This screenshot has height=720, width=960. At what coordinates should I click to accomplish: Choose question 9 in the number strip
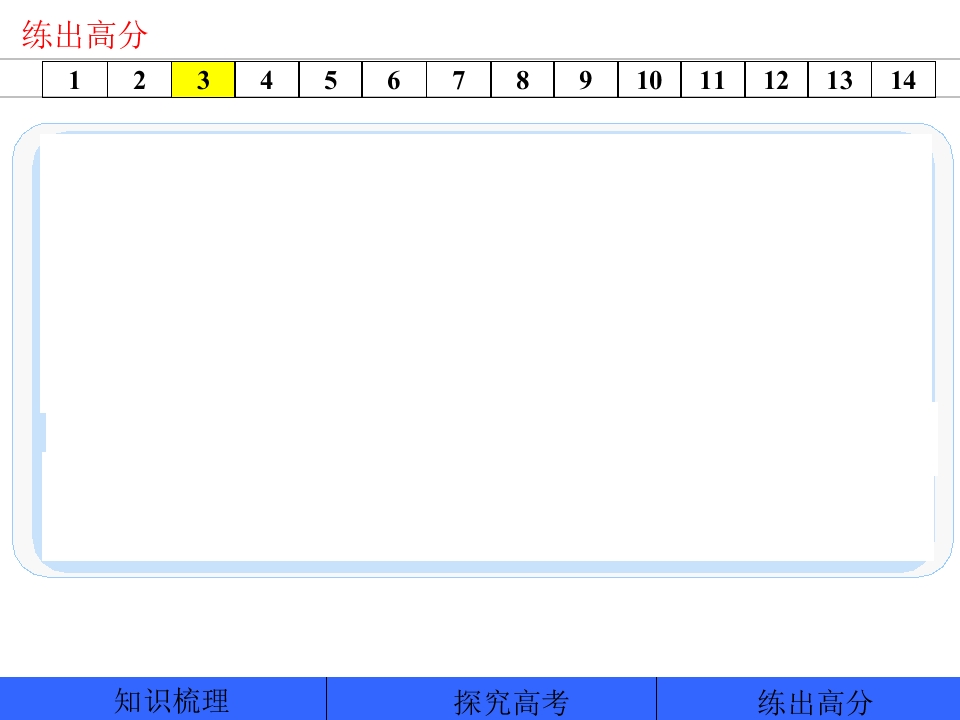click(586, 80)
